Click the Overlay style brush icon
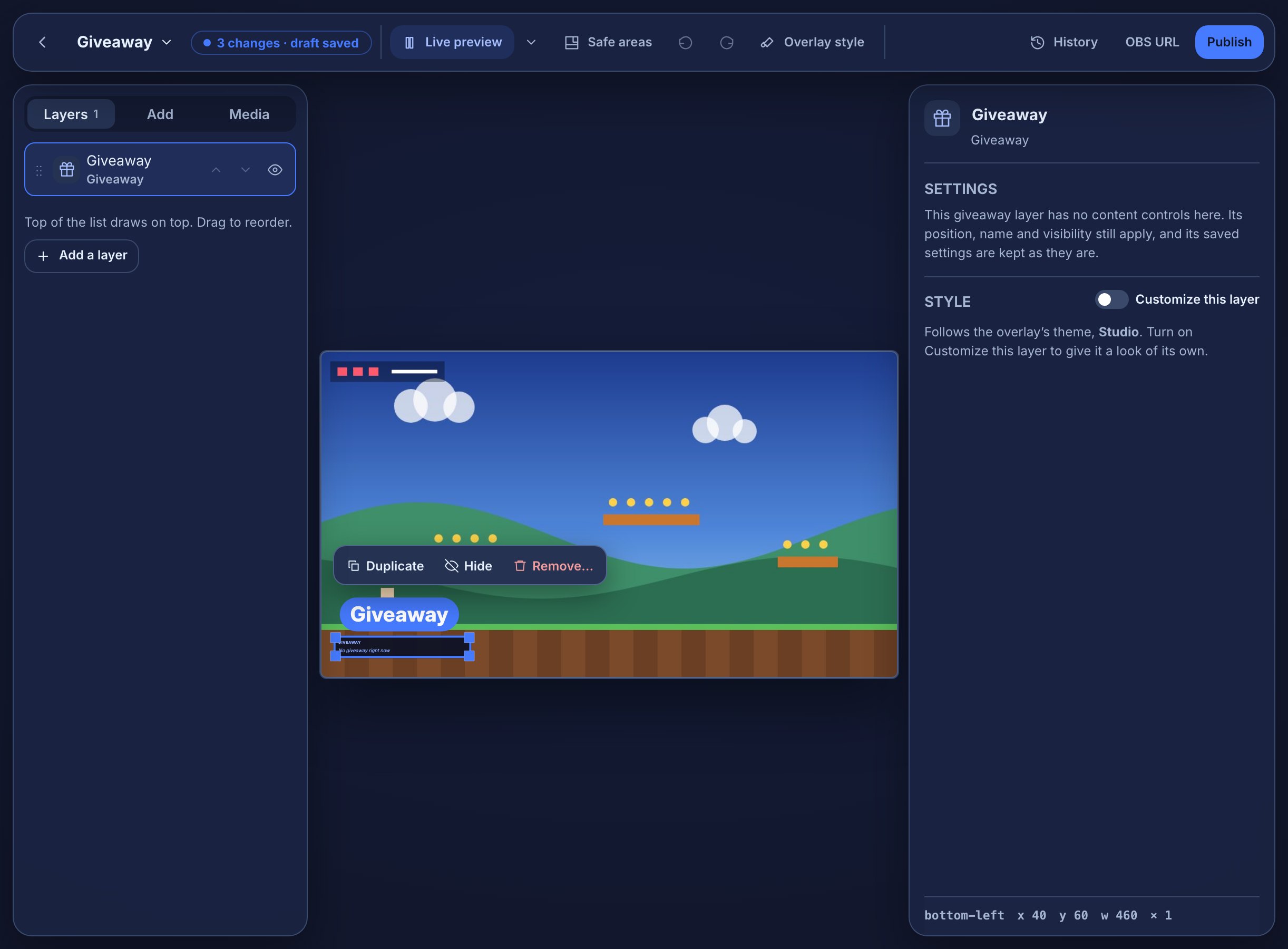 click(x=767, y=43)
